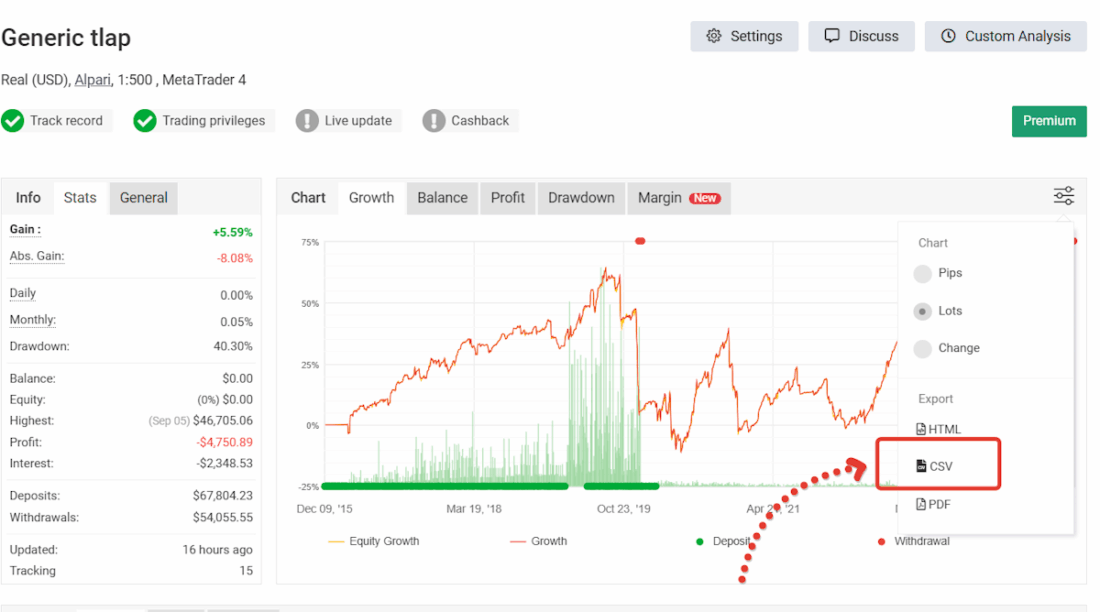The height and width of the screenshot is (612, 1100).
Task: Switch to the Drawdown chart tab
Action: pyautogui.click(x=581, y=198)
